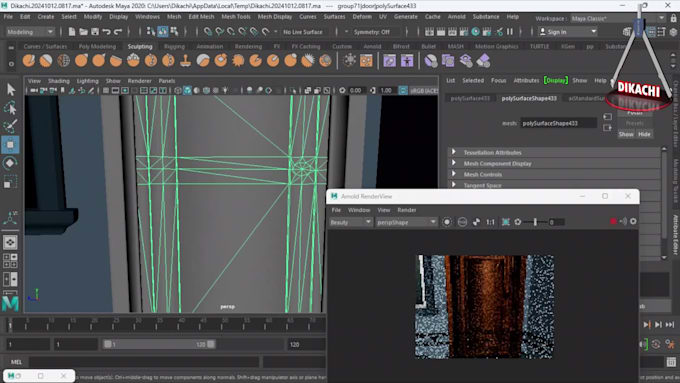Open the perspShape camera dropdown in RenderView
Image resolution: width=680 pixels, height=383 pixels.
click(x=406, y=222)
